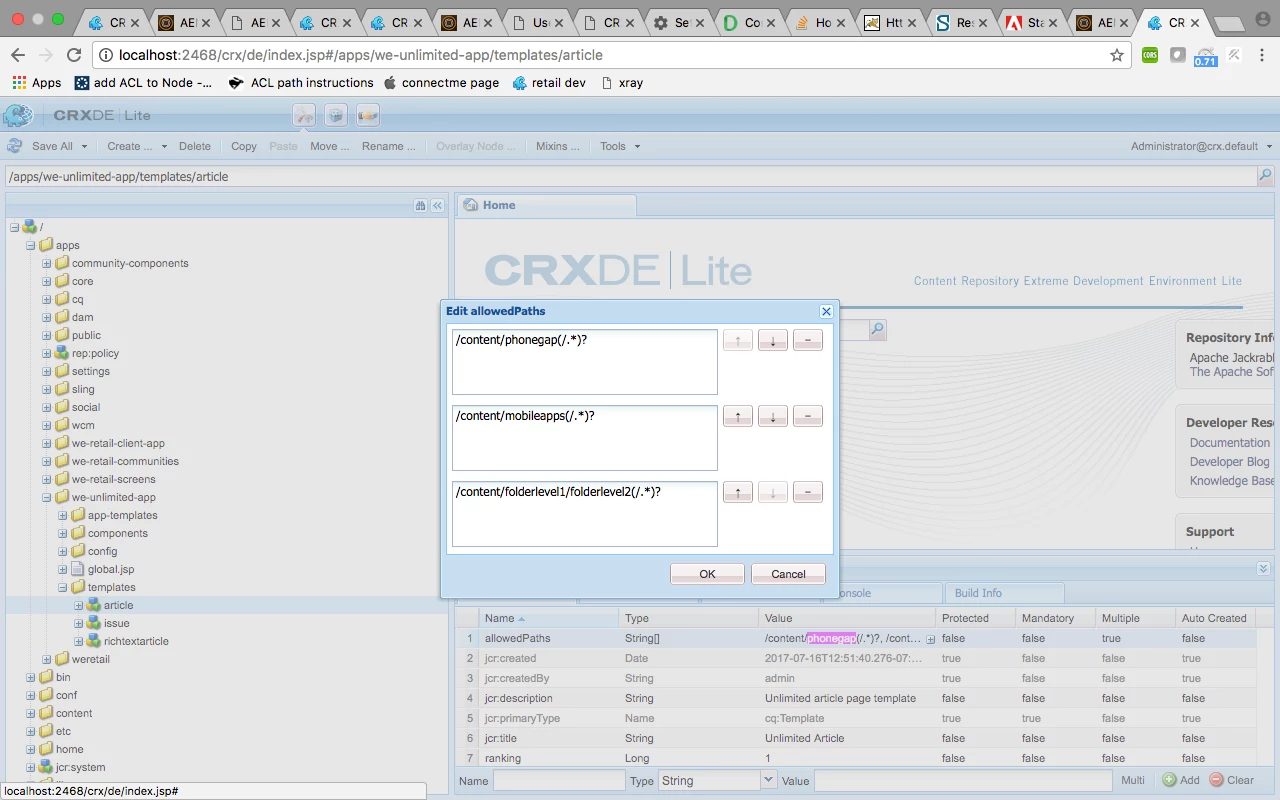Click the Unlimited Article value cell
This screenshot has height=800, width=1280.
tap(849, 738)
